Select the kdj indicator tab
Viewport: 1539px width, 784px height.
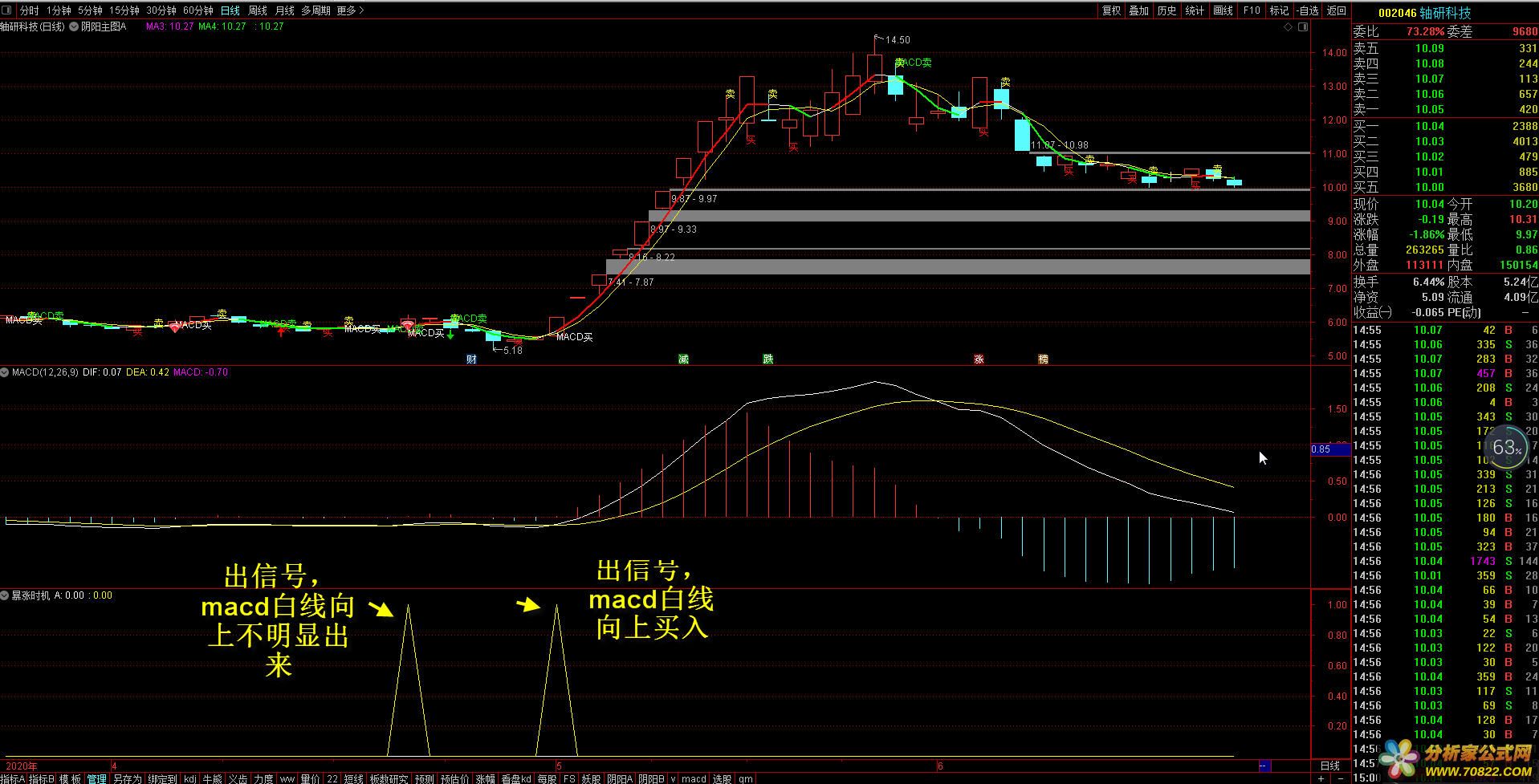pos(189,778)
